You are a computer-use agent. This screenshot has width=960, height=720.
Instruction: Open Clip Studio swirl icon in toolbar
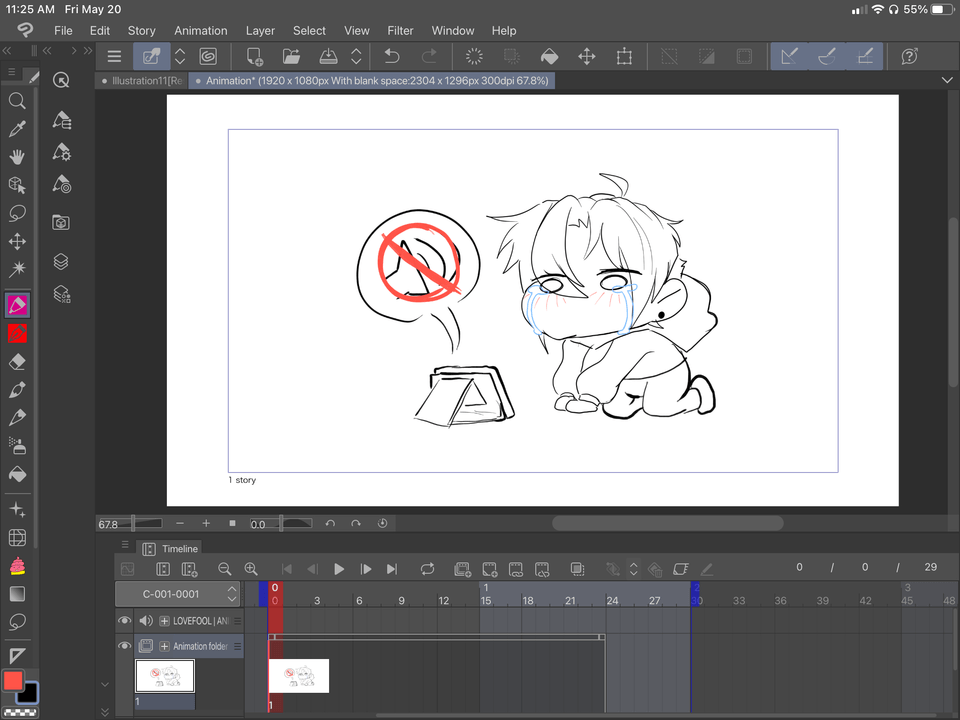[x=208, y=57]
